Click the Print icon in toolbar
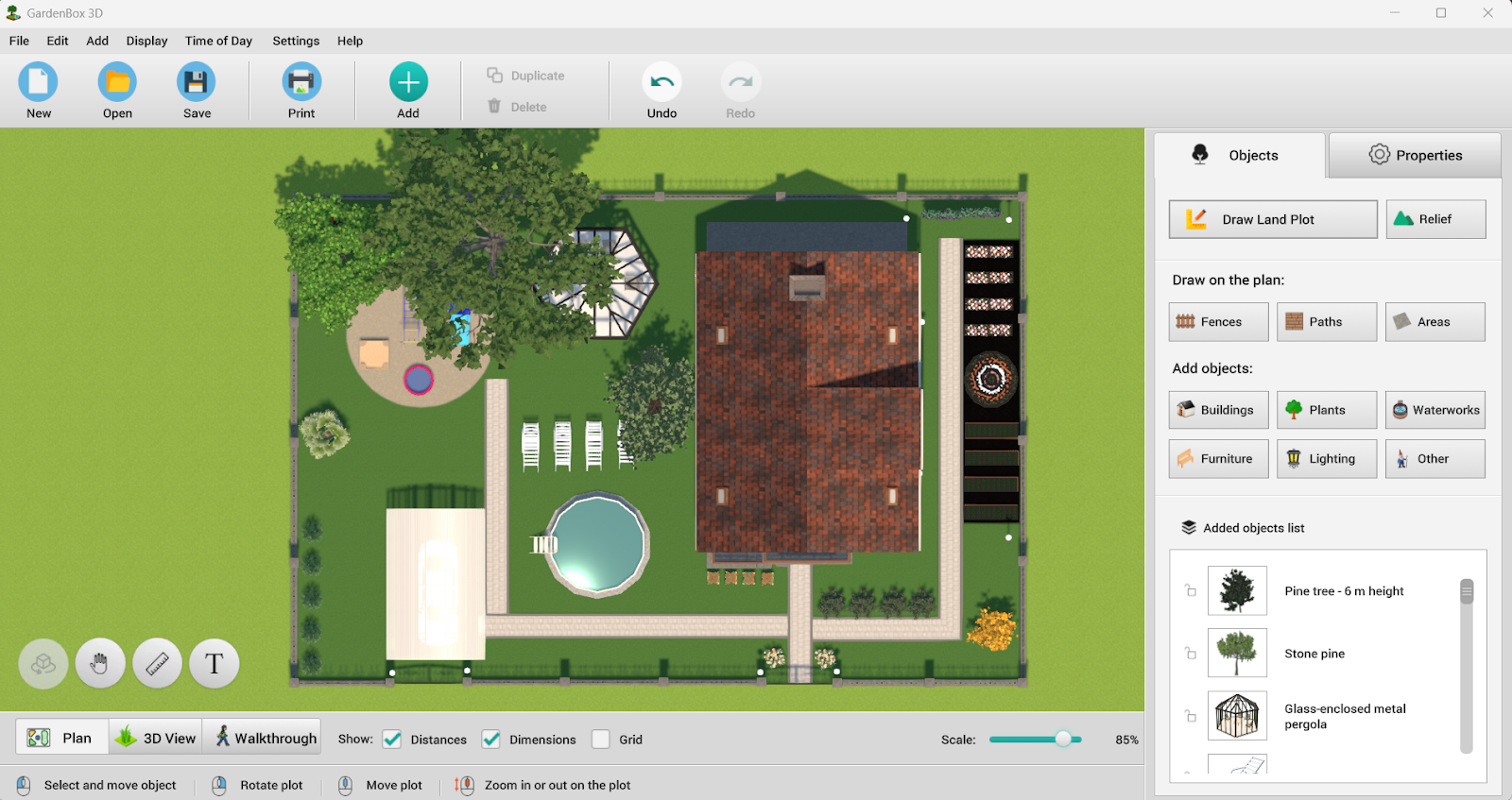1512x800 pixels. click(301, 83)
